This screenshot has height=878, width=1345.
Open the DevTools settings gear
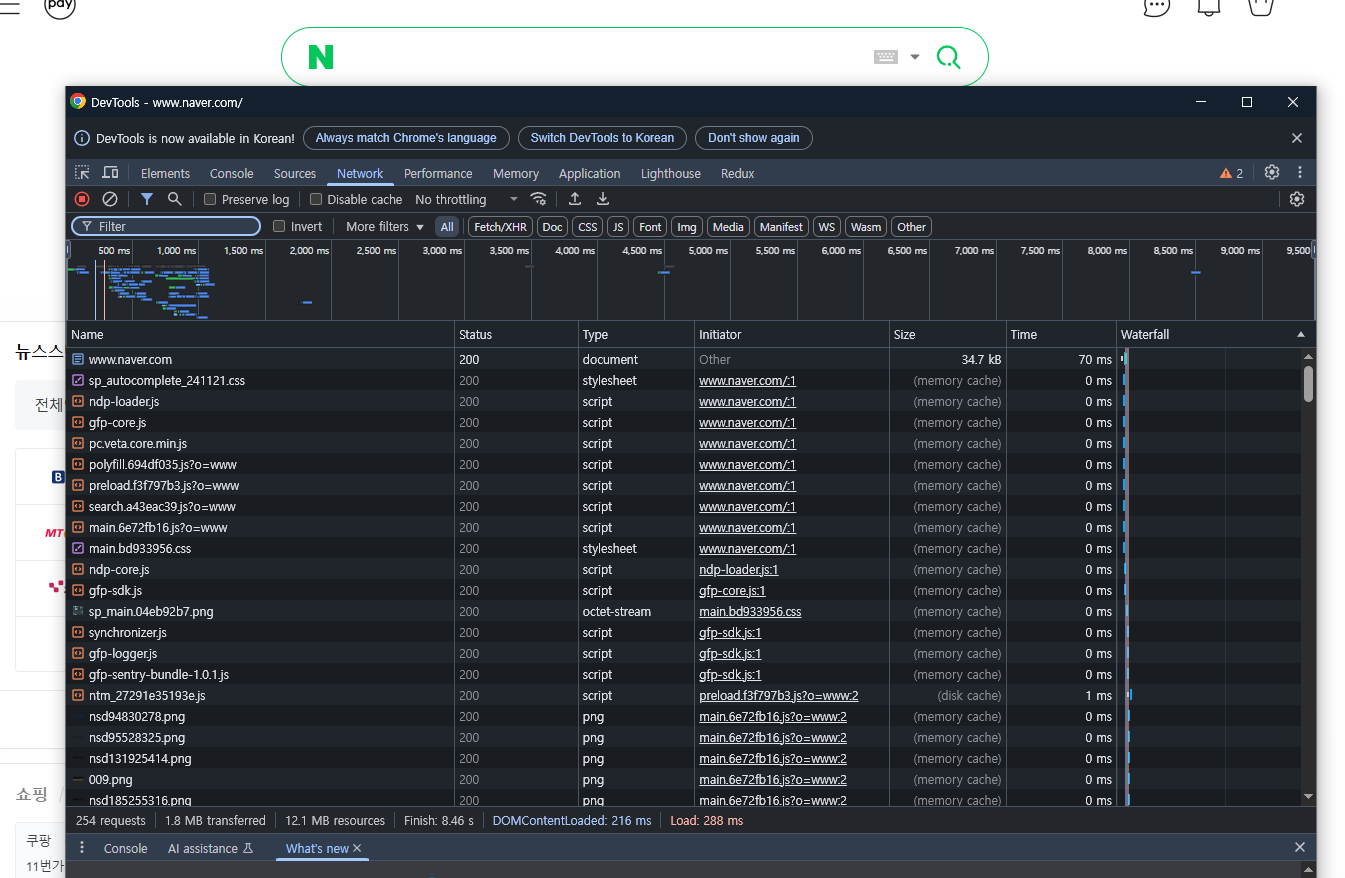(1272, 172)
